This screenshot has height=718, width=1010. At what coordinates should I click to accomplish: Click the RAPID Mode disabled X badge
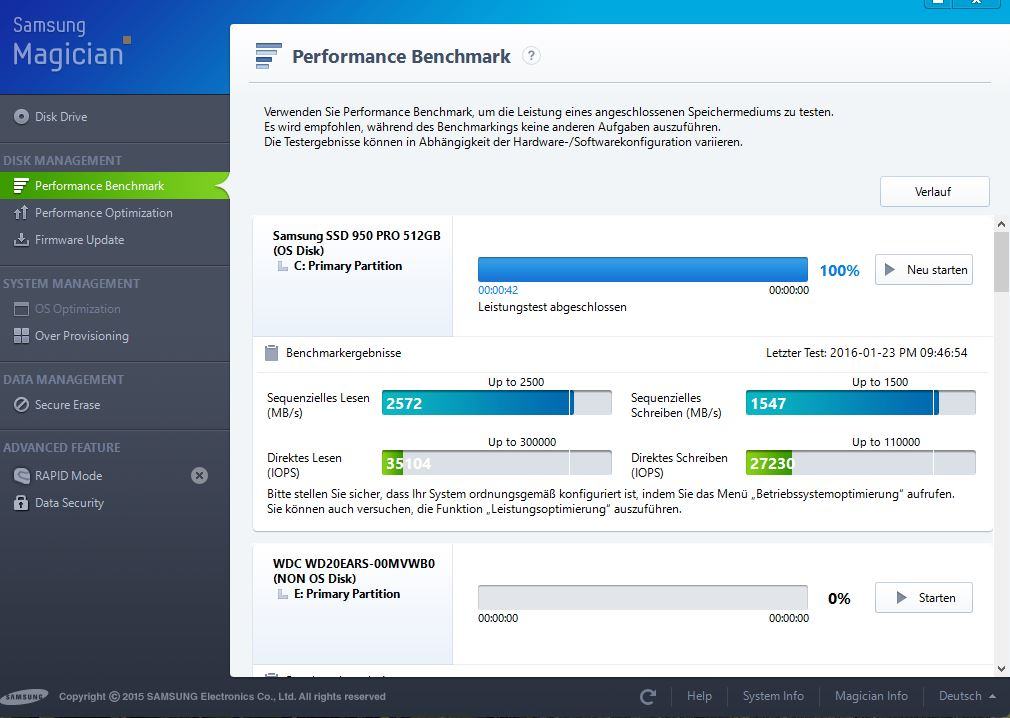click(200, 475)
